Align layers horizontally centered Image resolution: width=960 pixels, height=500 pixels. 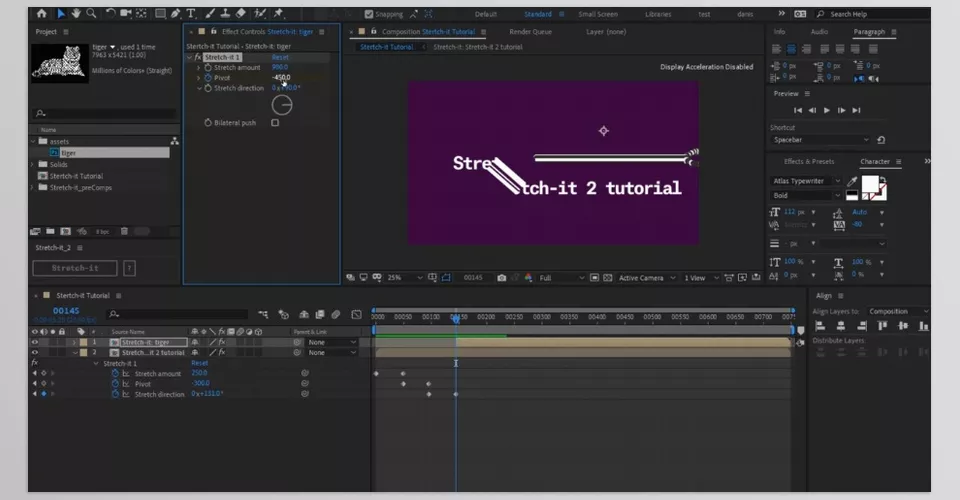[x=841, y=326]
